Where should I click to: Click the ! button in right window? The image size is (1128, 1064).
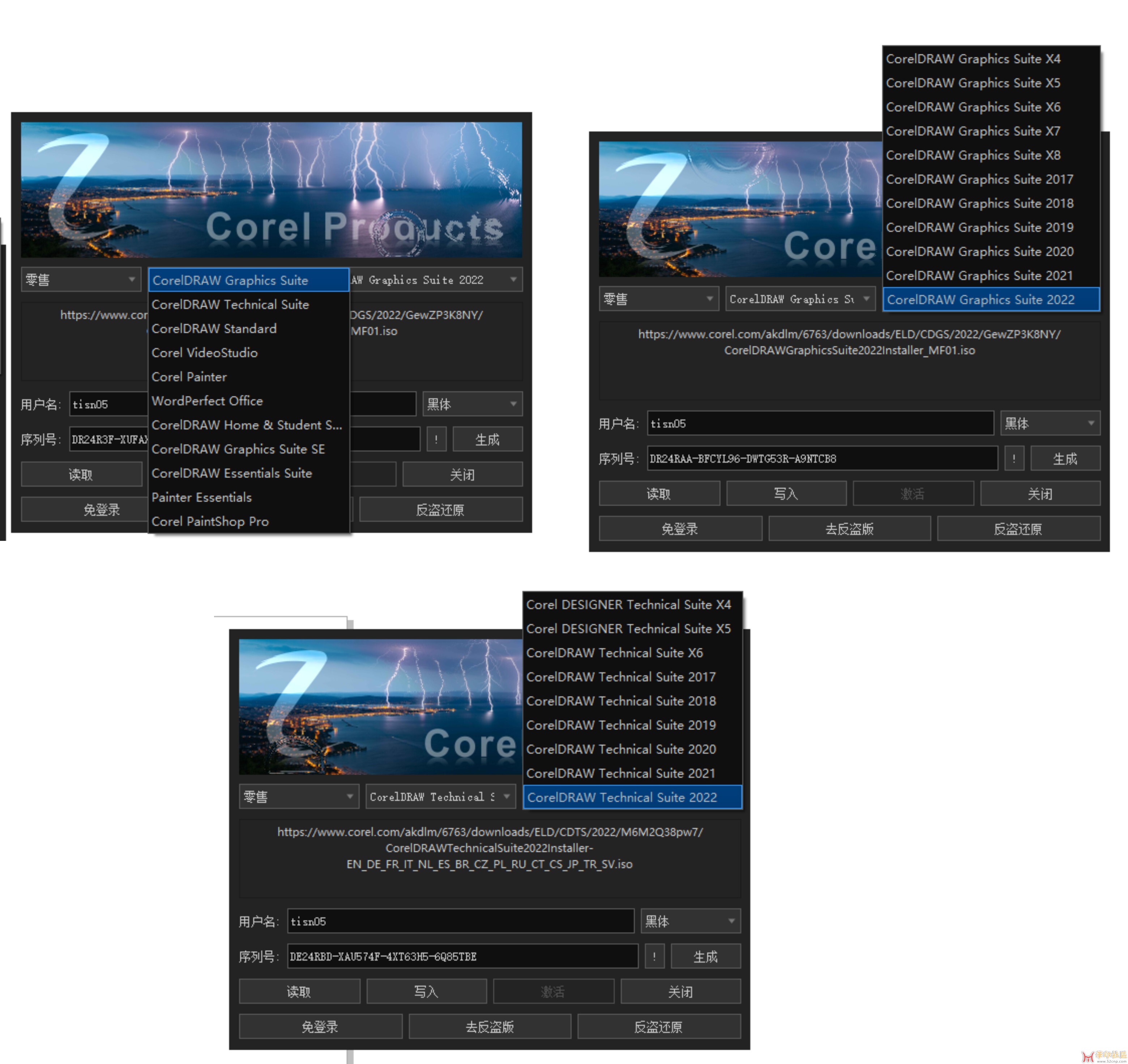coord(1014,458)
